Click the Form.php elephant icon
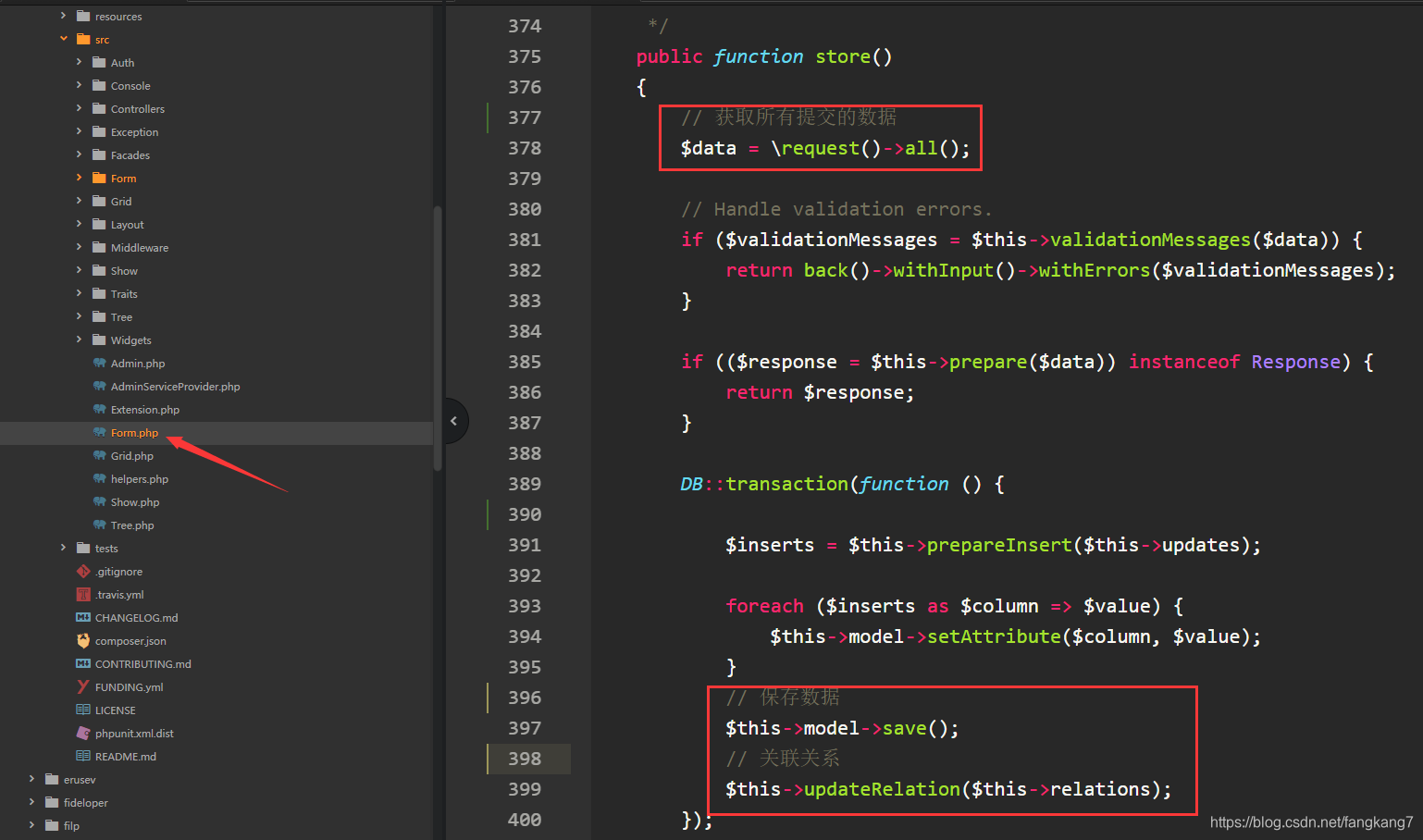Screen dimensions: 1423x840 click(99, 432)
